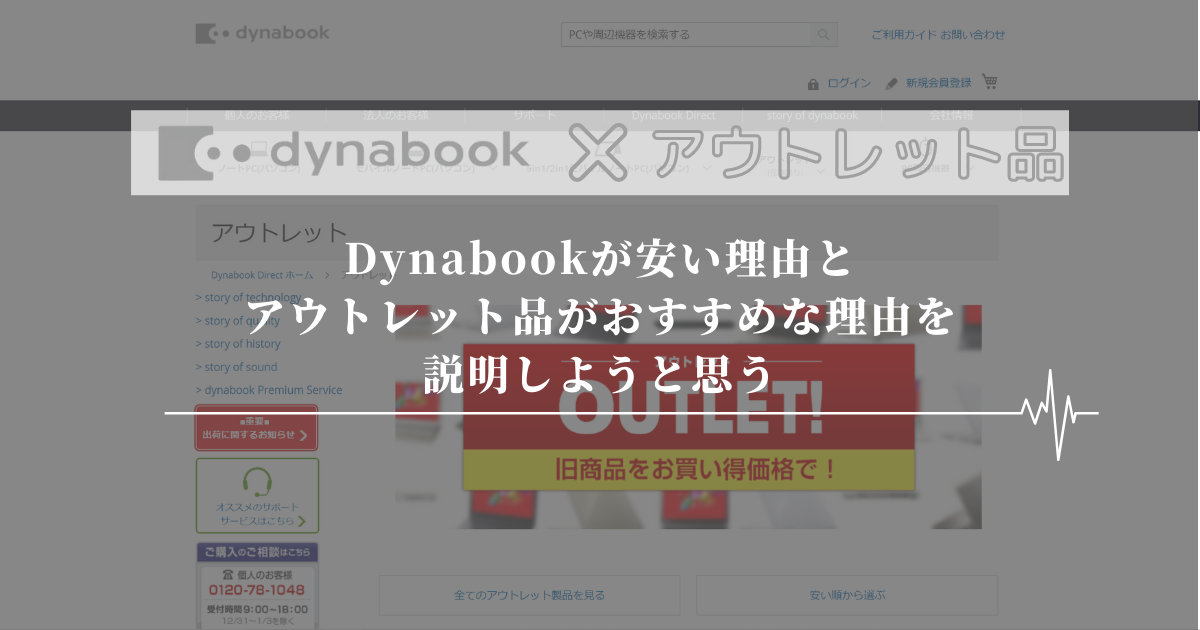1200x630 pixels.
Task: Open the サポート navigation menu
Action: click(x=535, y=115)
